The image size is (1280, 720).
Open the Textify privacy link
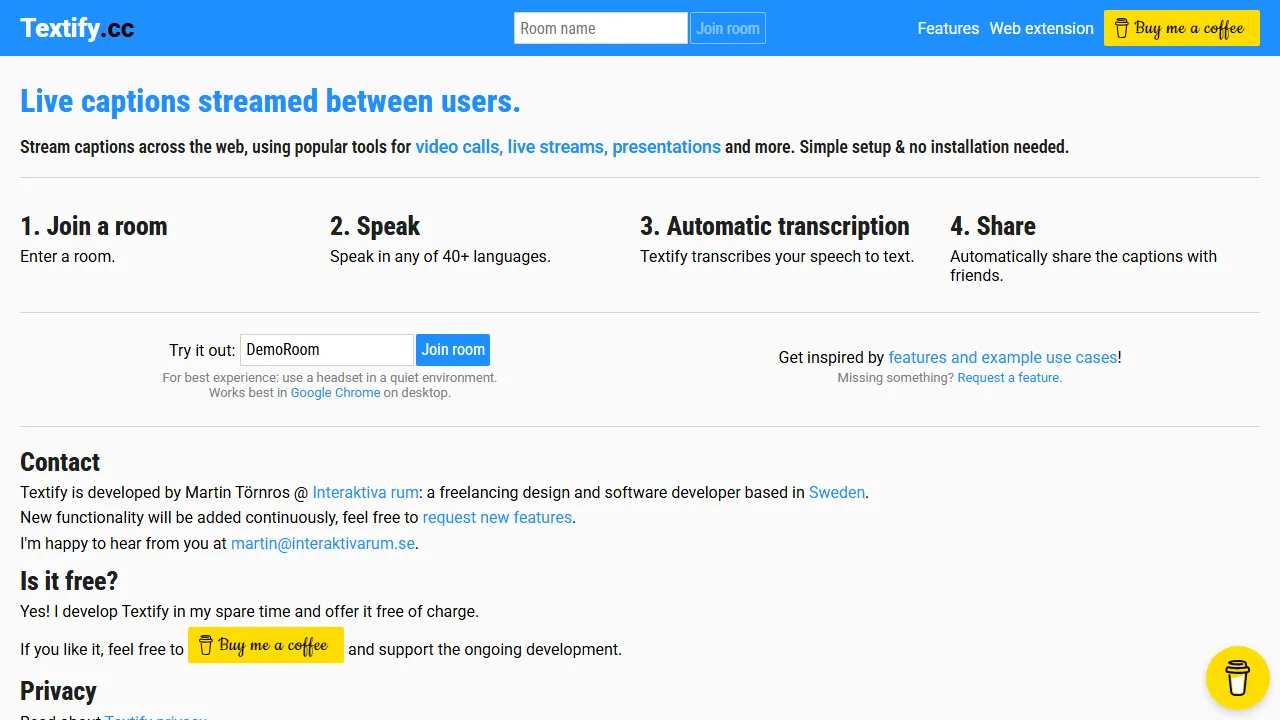point(156,717)
